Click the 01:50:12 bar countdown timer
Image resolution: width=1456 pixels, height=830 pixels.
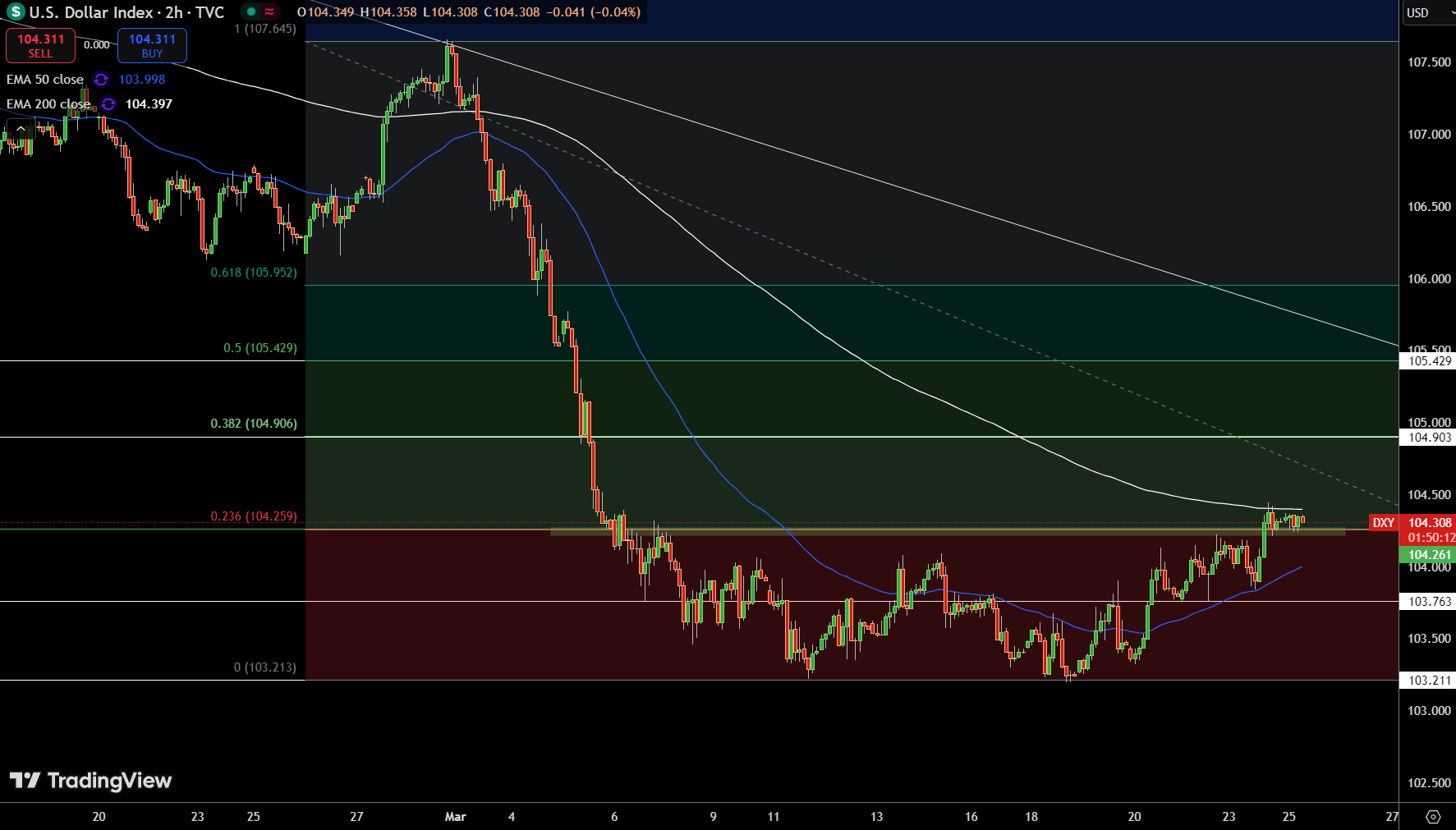[1431, 538]
